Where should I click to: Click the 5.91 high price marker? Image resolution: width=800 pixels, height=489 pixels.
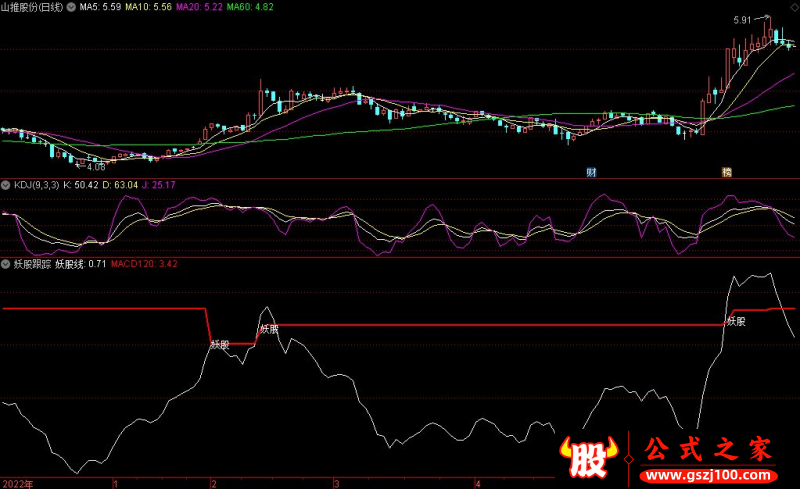(x=742, y=19)
